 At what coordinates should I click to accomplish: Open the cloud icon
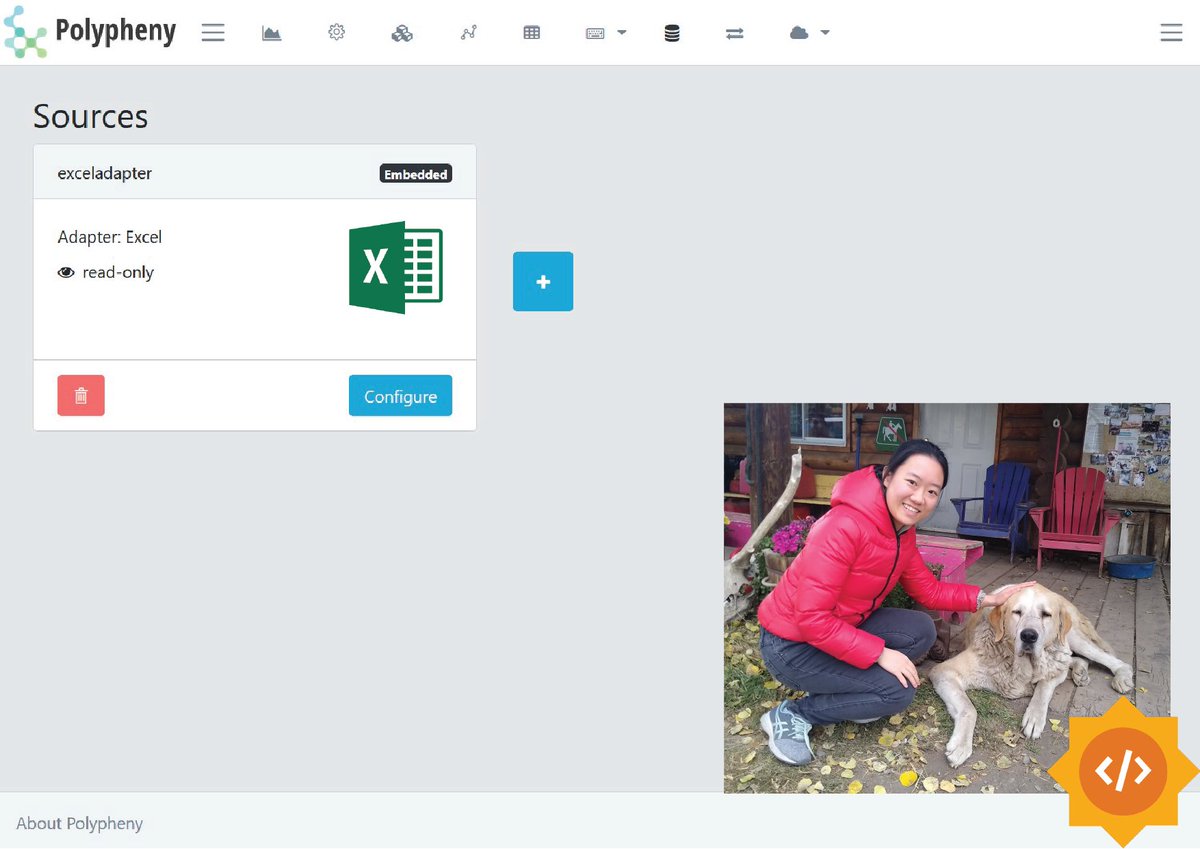click(799, 33)
